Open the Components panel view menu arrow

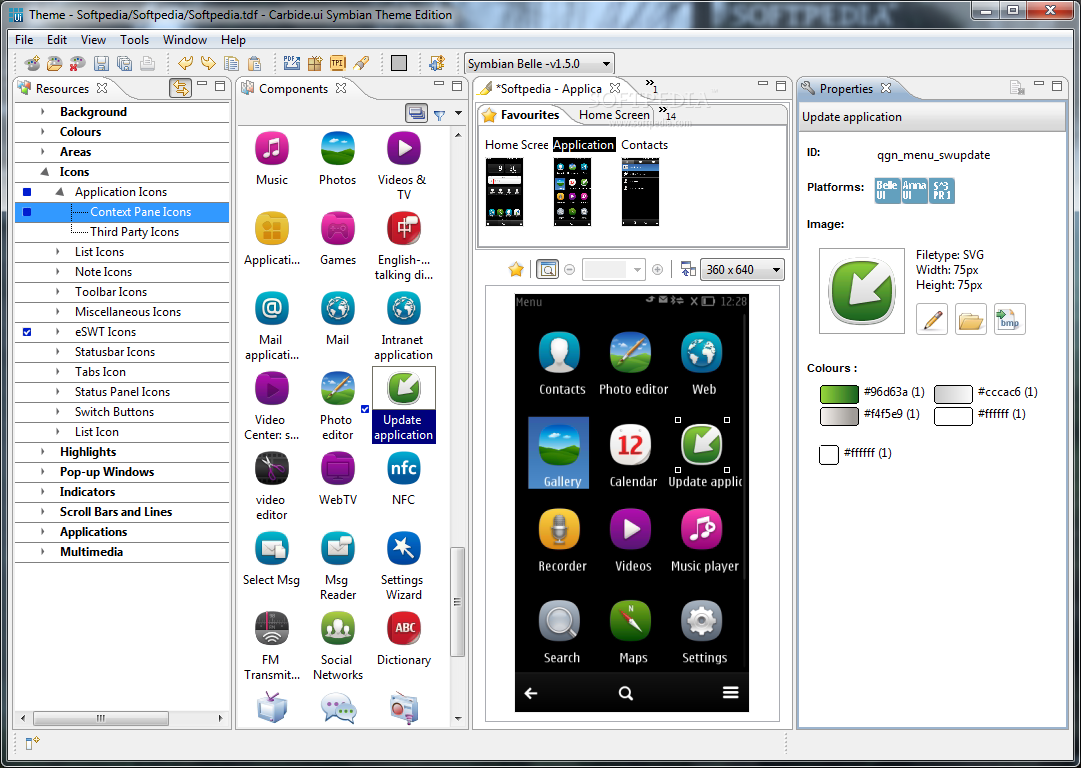pyautogui.click(x=458, y=114)
